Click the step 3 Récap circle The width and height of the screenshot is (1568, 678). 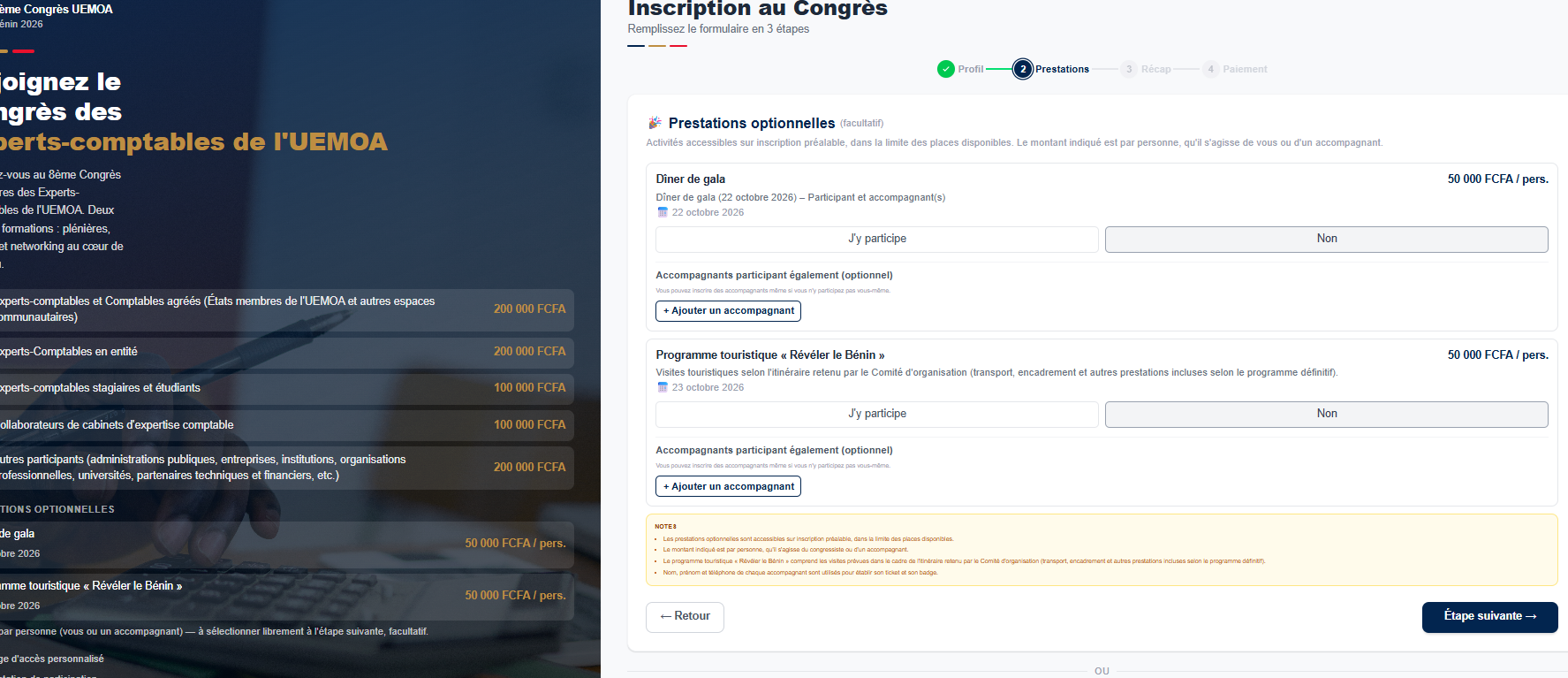1129,69
